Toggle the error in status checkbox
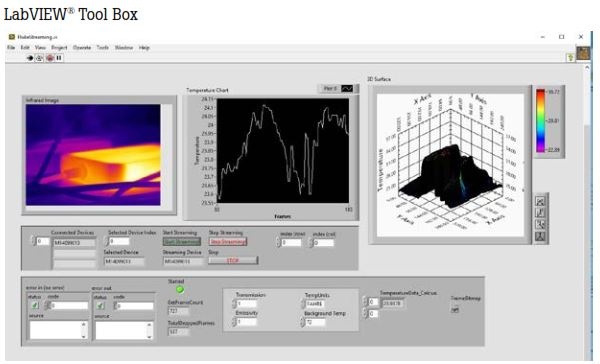Viewport: 600px width, 364px height. click(x=35, y=305)
